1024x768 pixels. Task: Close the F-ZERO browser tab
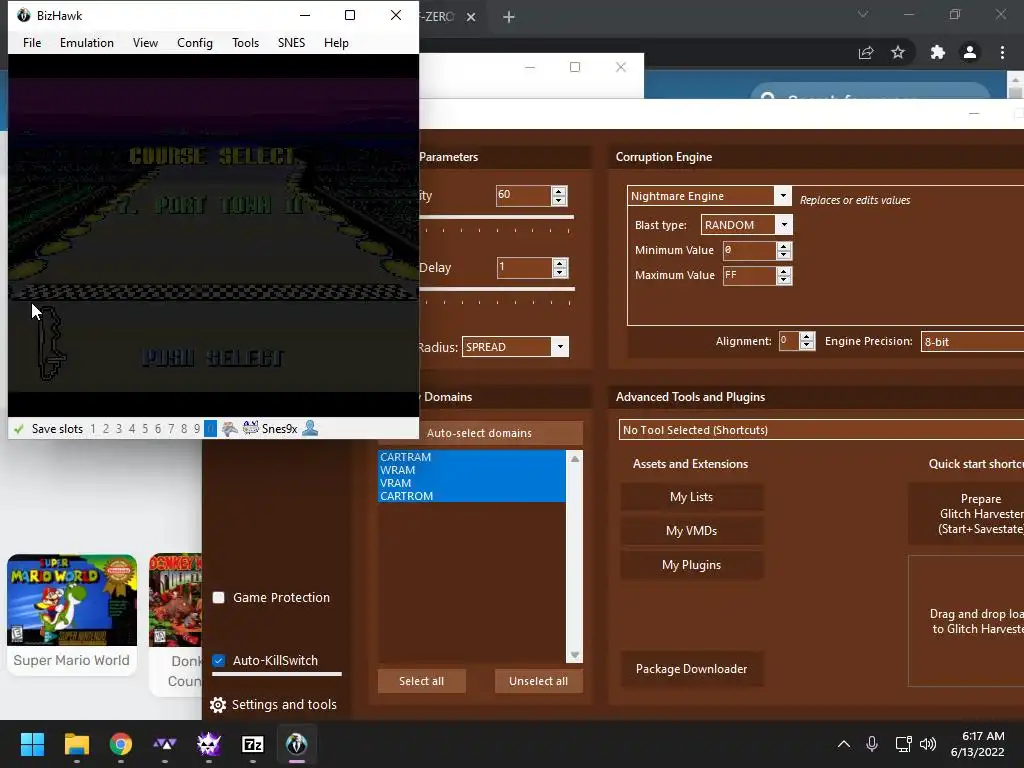coord(471,17)
